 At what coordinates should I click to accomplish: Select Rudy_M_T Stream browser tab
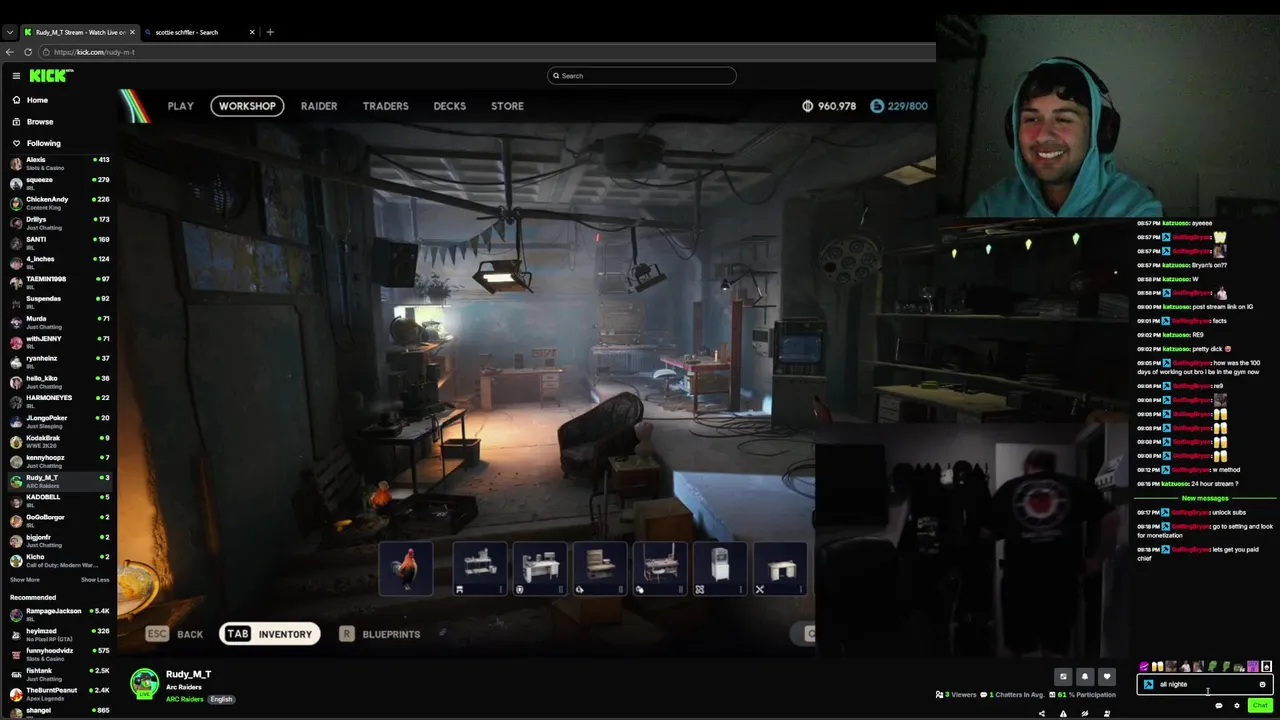coord(80,32)
